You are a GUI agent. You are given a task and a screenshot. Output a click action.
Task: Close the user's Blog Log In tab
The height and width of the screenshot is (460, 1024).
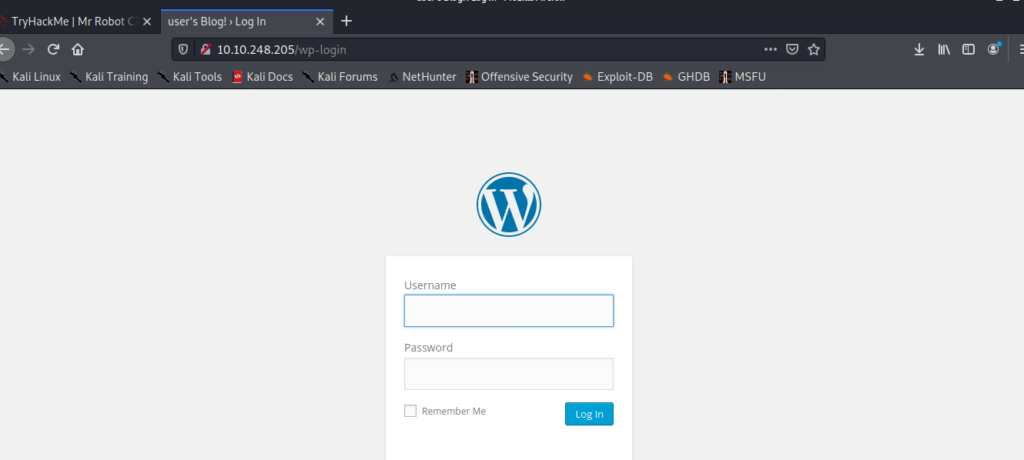click(320, 22)
